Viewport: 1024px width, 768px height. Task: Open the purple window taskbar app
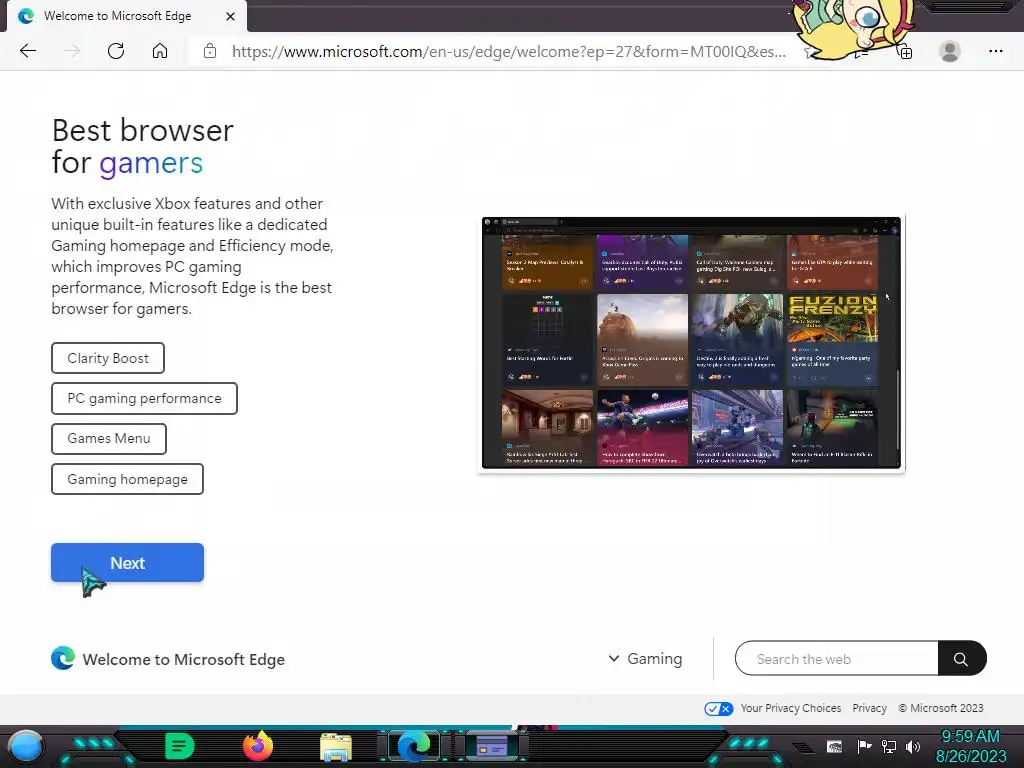pos(492,746)
